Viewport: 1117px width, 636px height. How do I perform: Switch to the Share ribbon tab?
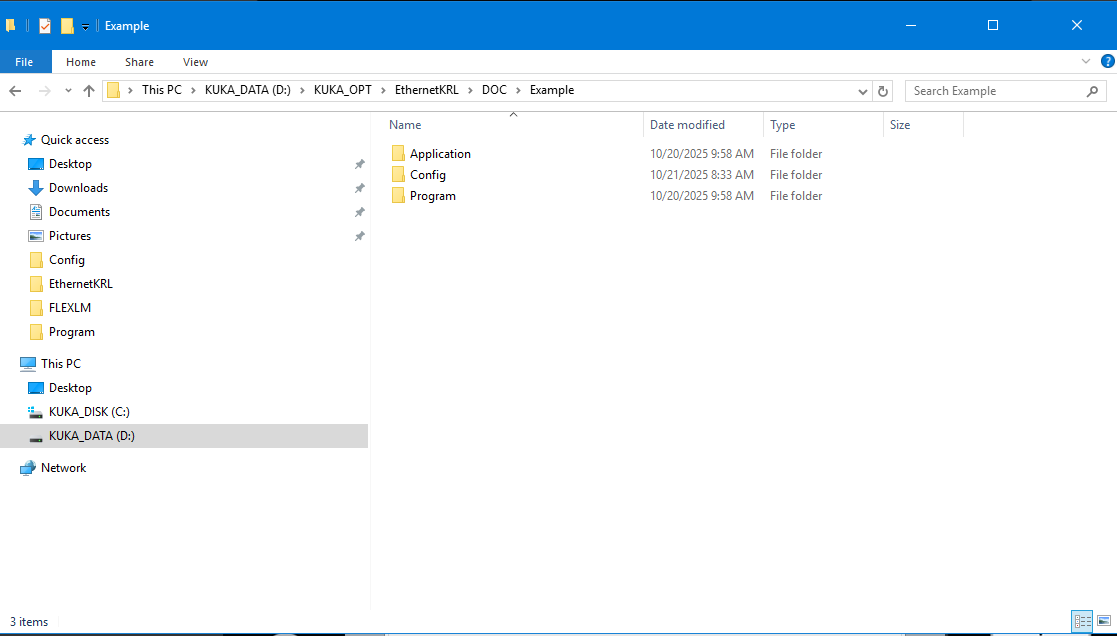point(140,62)
